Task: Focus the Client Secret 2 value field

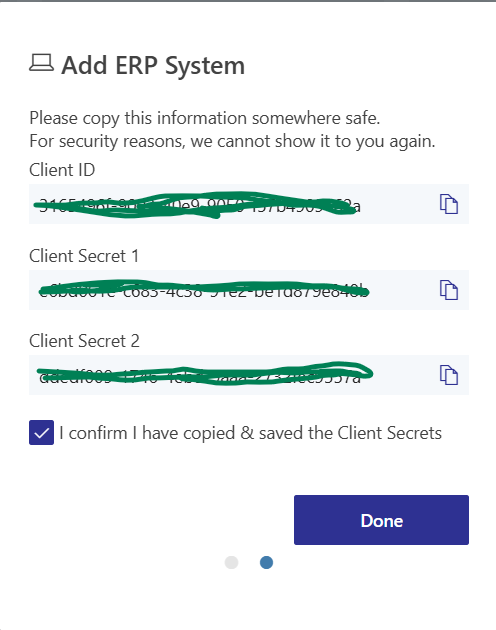Action: [249, 375]
